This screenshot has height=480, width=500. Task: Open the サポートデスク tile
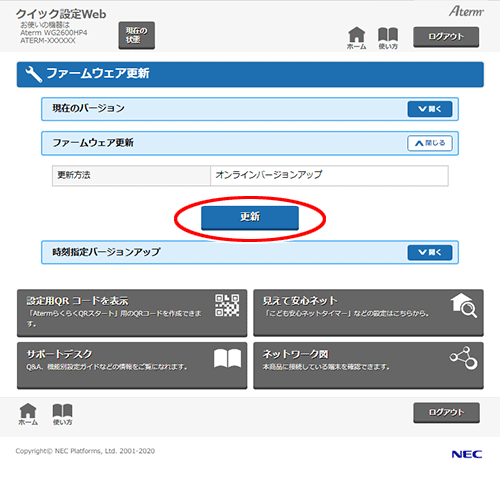tap(132, 365)
